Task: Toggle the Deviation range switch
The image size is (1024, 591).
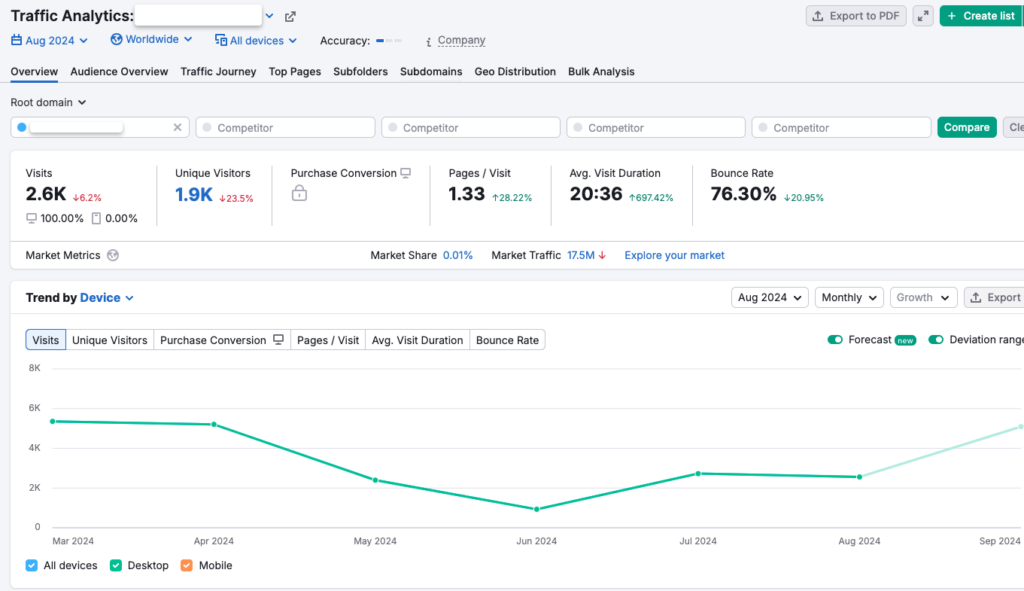Action: click(936, 340)
